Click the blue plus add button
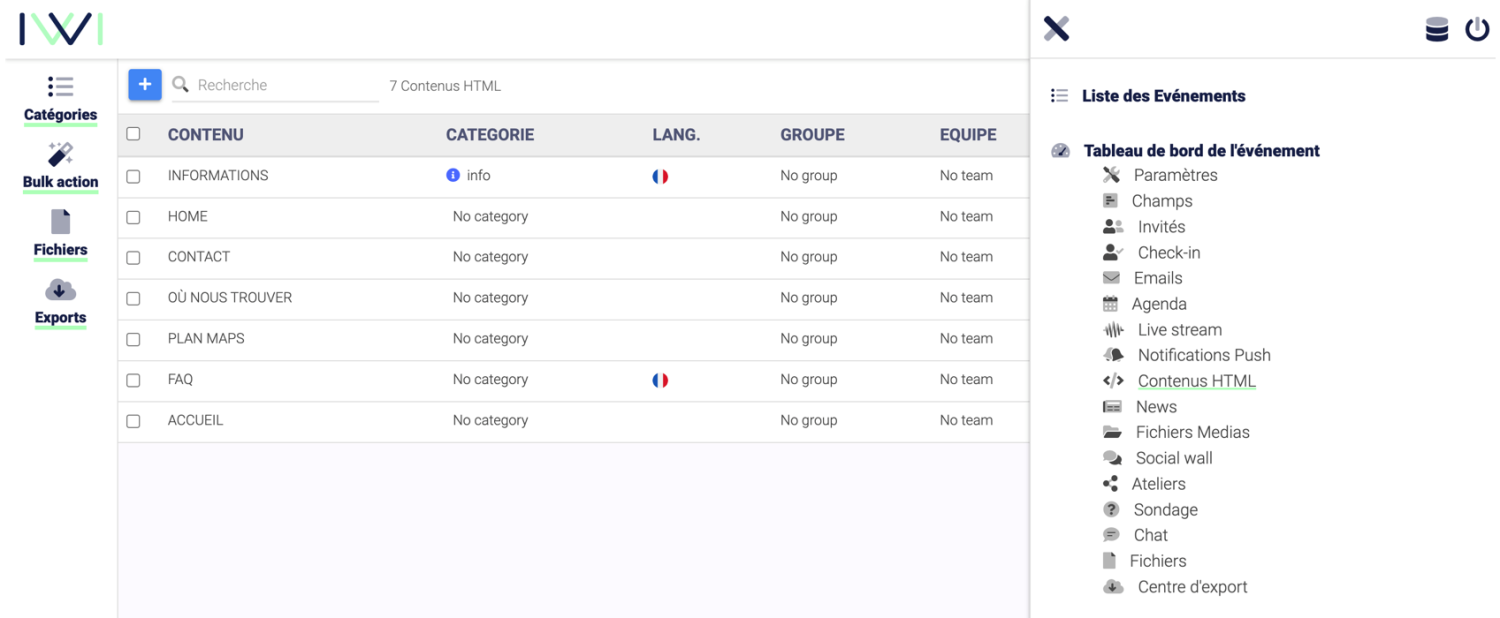The width and height of the screenshot is (1500, 618). [x=145, y=85]
